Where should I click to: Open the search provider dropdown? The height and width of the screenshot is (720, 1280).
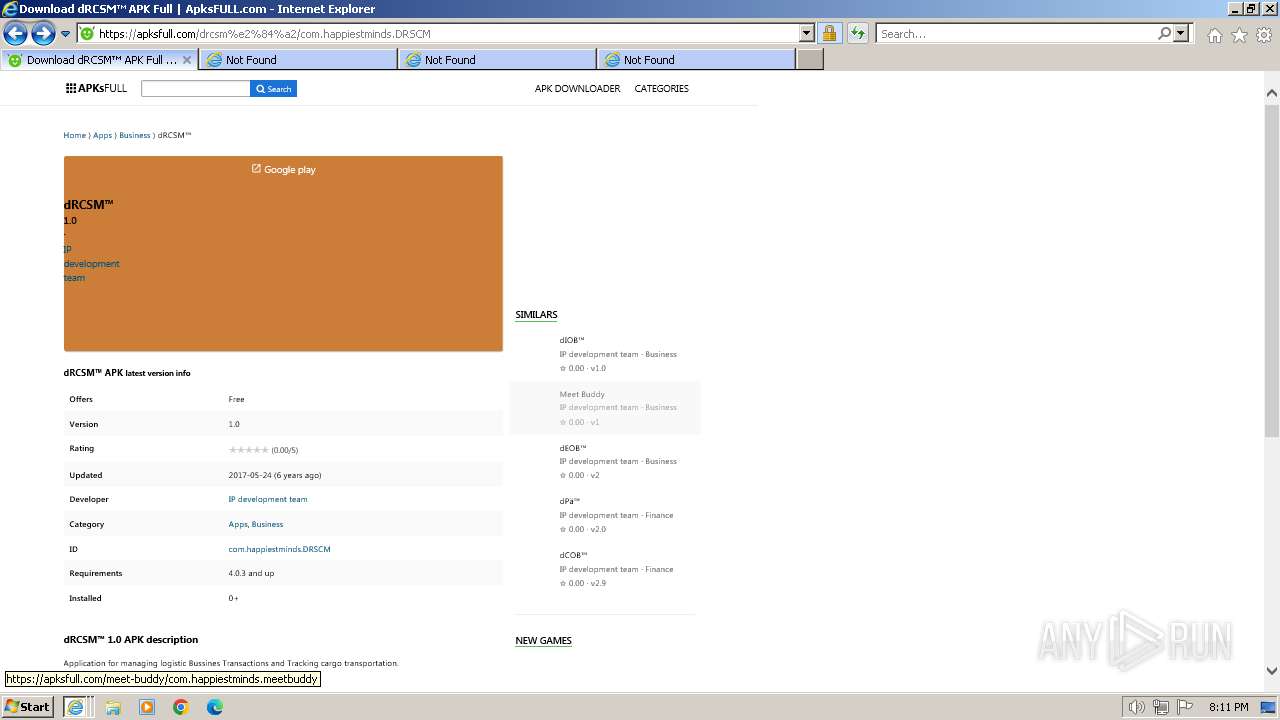[1181, 33]
